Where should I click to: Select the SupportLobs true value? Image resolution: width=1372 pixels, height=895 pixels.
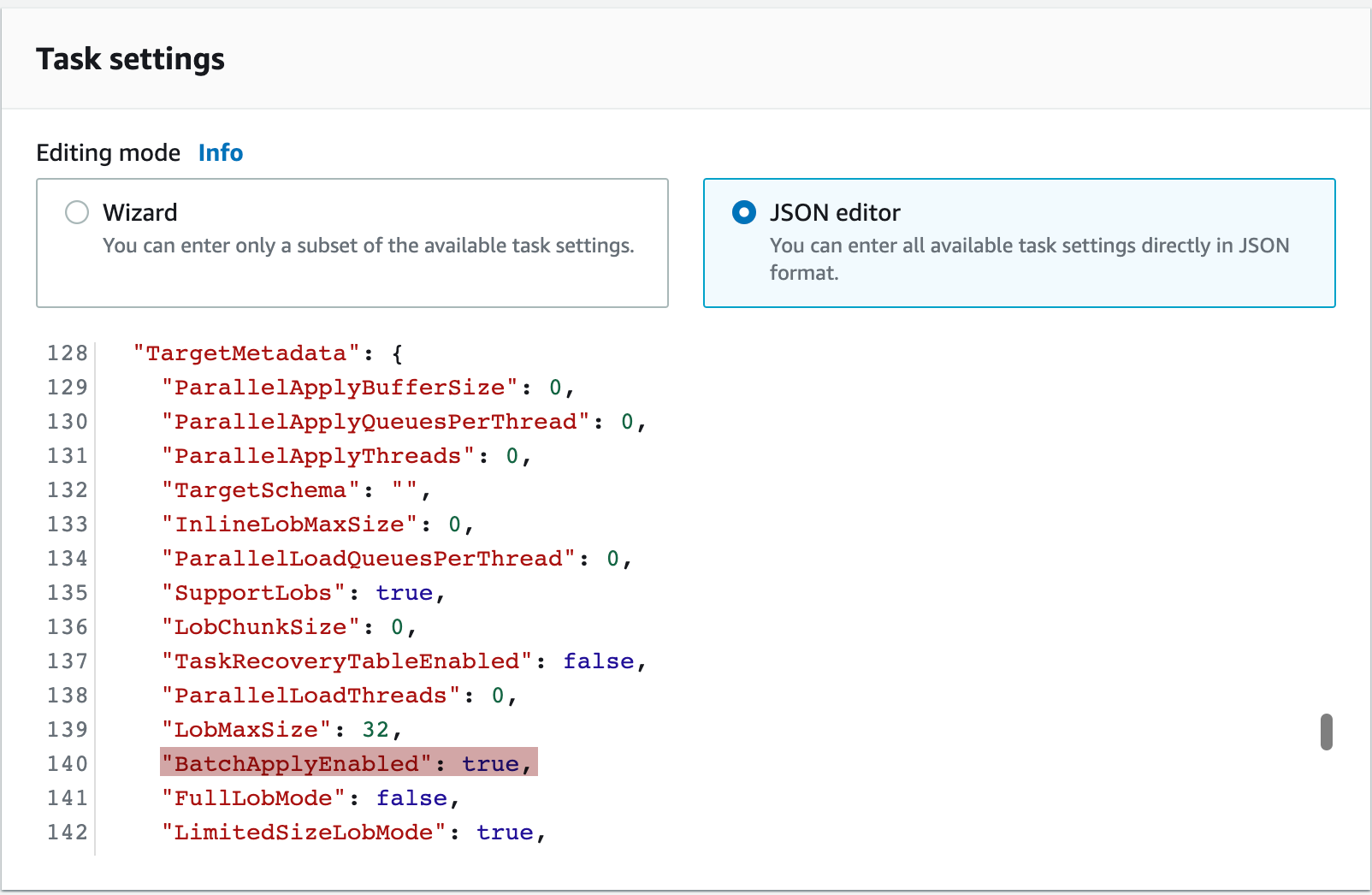(x=405, y=592)
